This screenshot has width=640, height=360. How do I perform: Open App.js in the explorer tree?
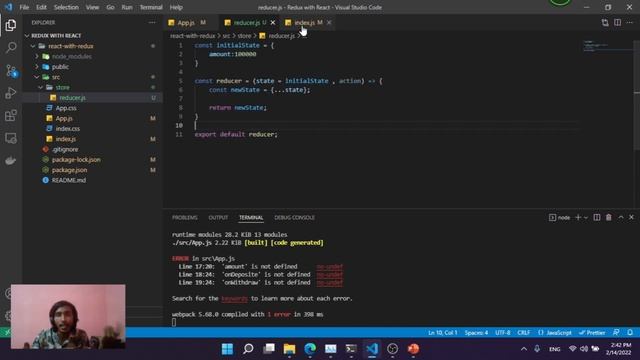[93, 118]
